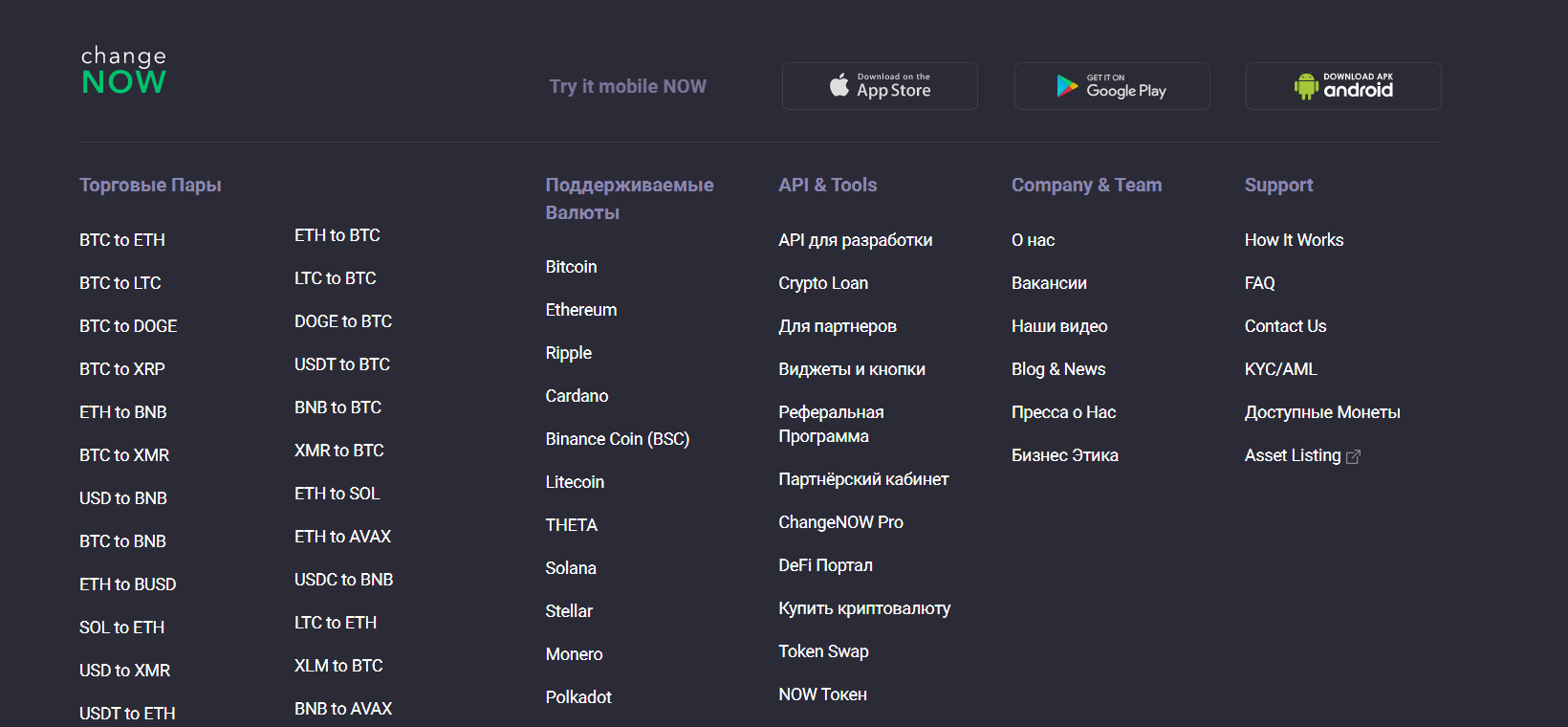Open the ETH to AVAX pair

pos(343,537)
